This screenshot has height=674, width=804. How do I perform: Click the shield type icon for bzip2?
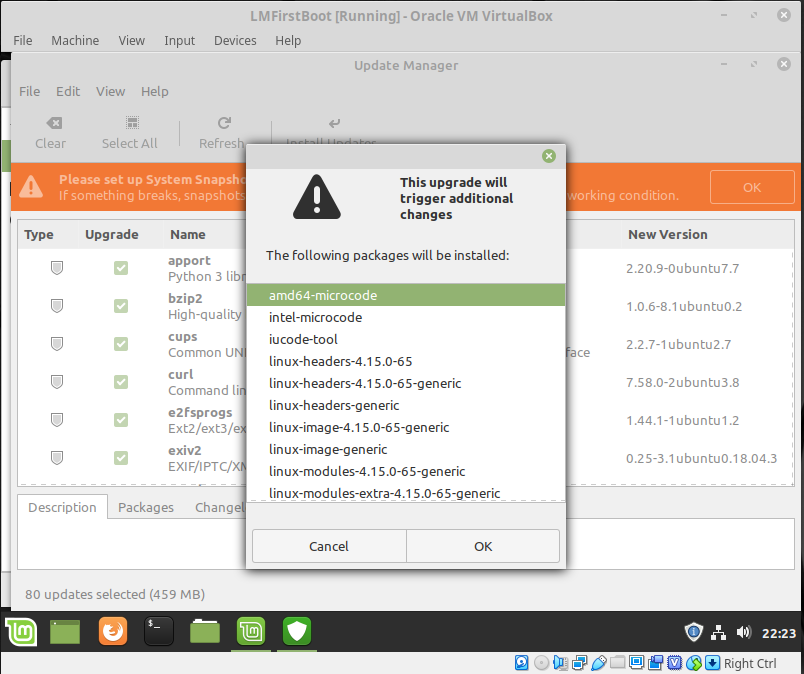click(x=57, y=306)
